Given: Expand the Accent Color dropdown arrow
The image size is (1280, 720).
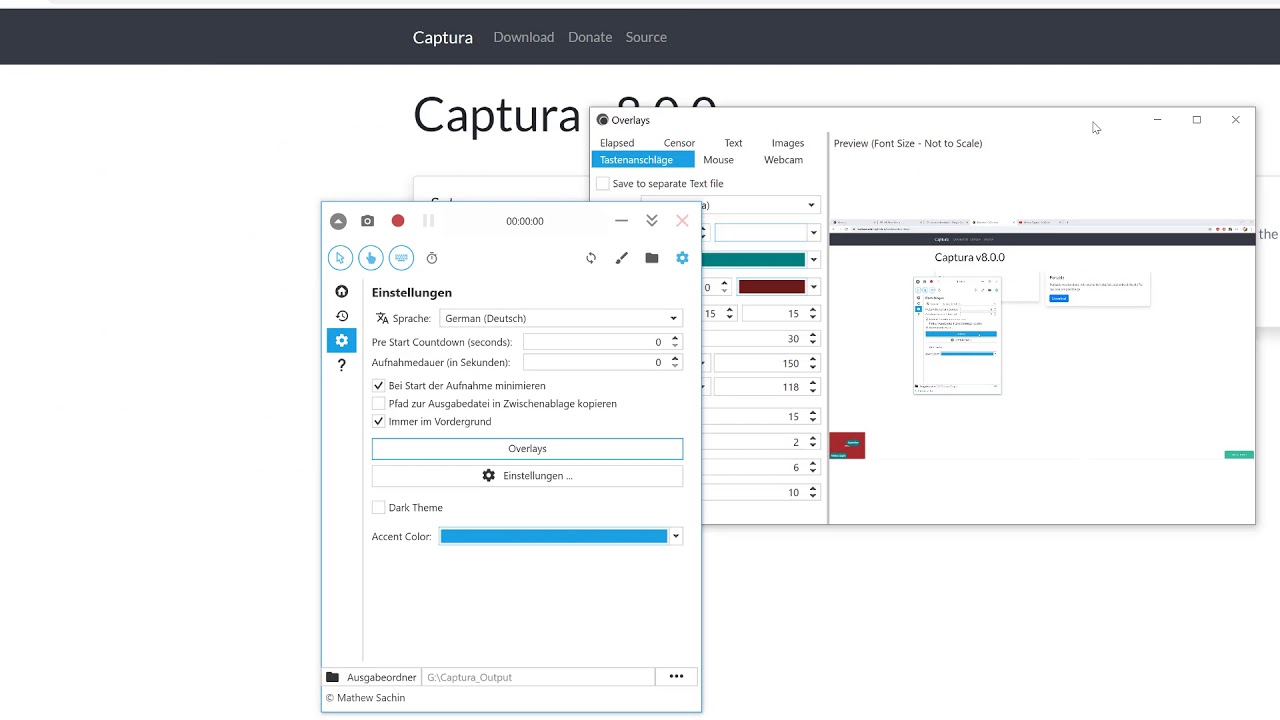Looking at the screenshot, I should tap(676, 537).
